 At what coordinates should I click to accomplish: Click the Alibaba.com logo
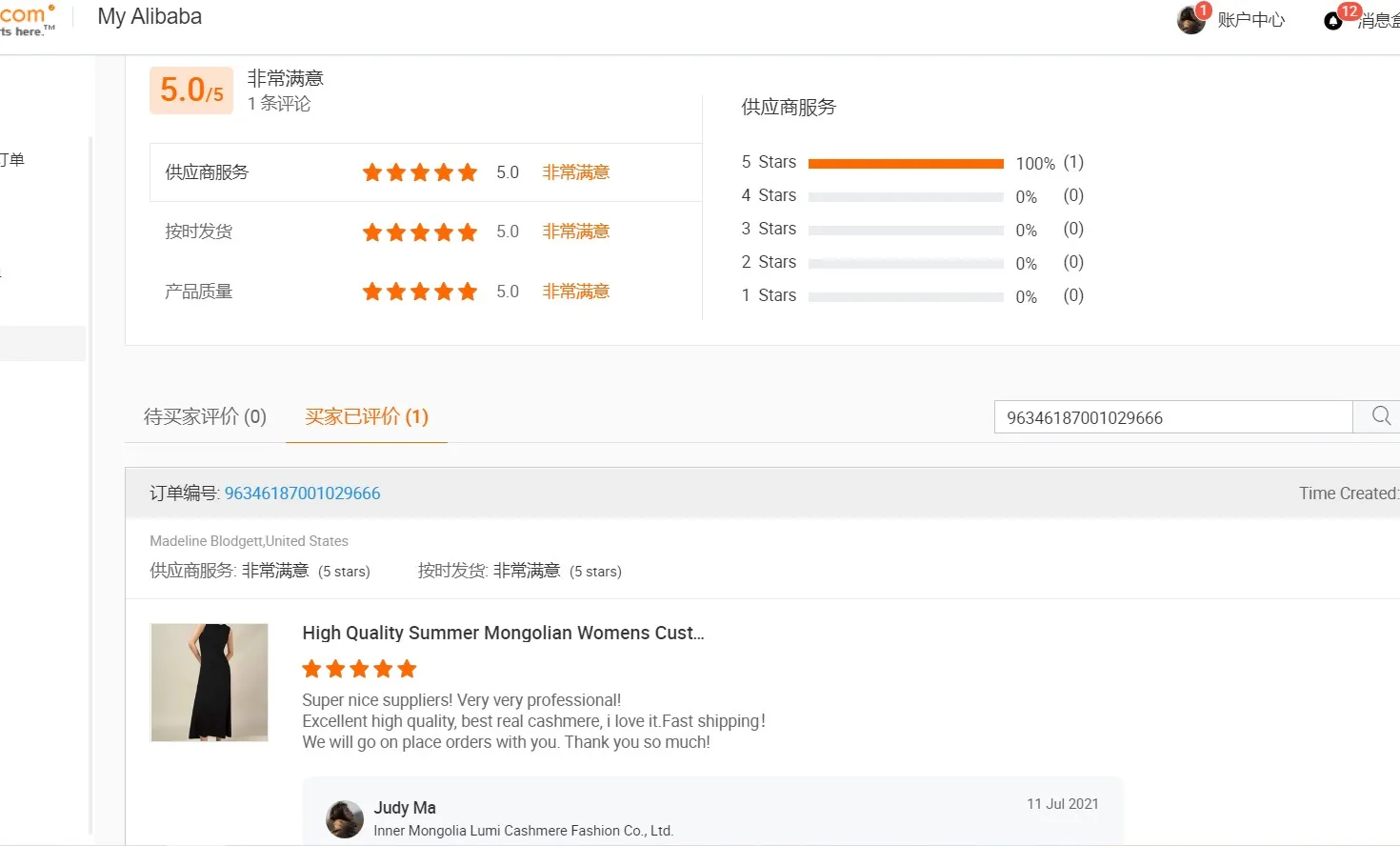(x=27, y=19)
